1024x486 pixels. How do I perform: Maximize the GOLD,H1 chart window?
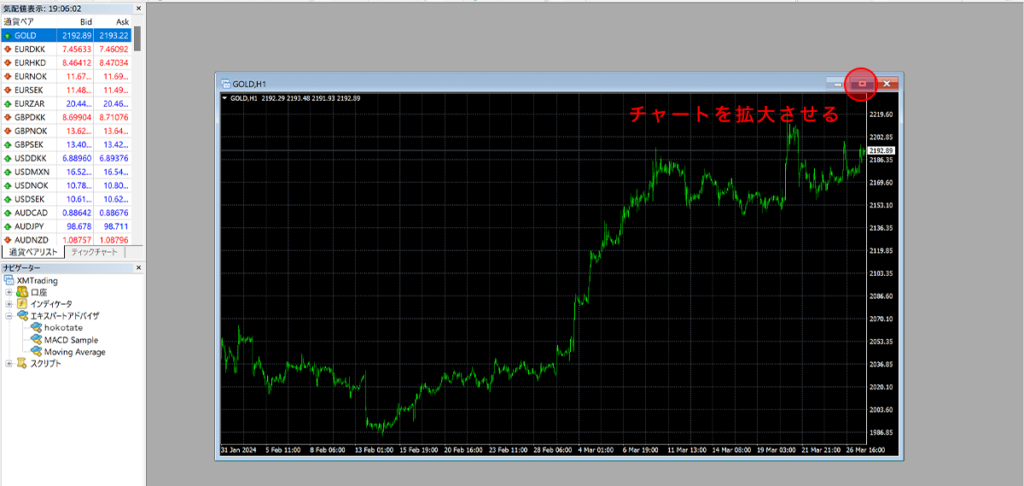coord(862,84)
